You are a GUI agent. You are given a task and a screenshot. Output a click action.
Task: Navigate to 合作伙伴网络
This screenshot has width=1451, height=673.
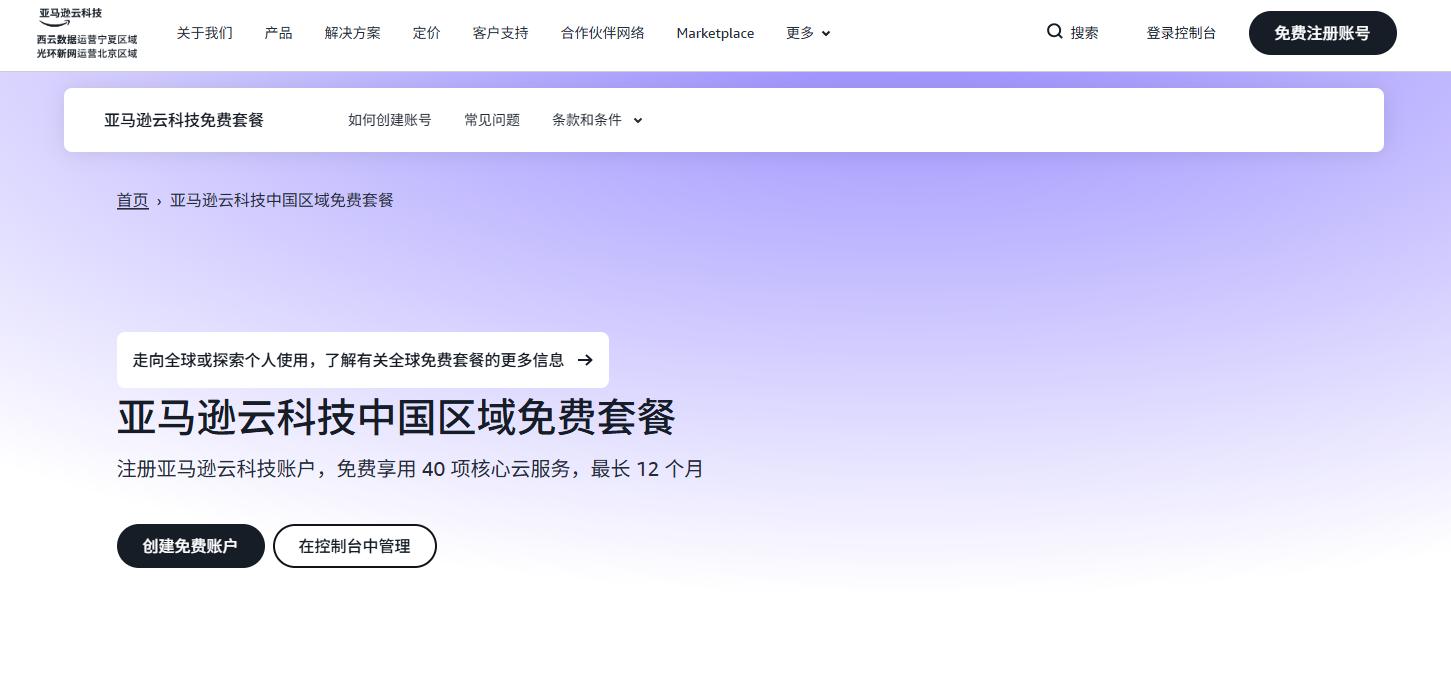(x=602, y=33)
